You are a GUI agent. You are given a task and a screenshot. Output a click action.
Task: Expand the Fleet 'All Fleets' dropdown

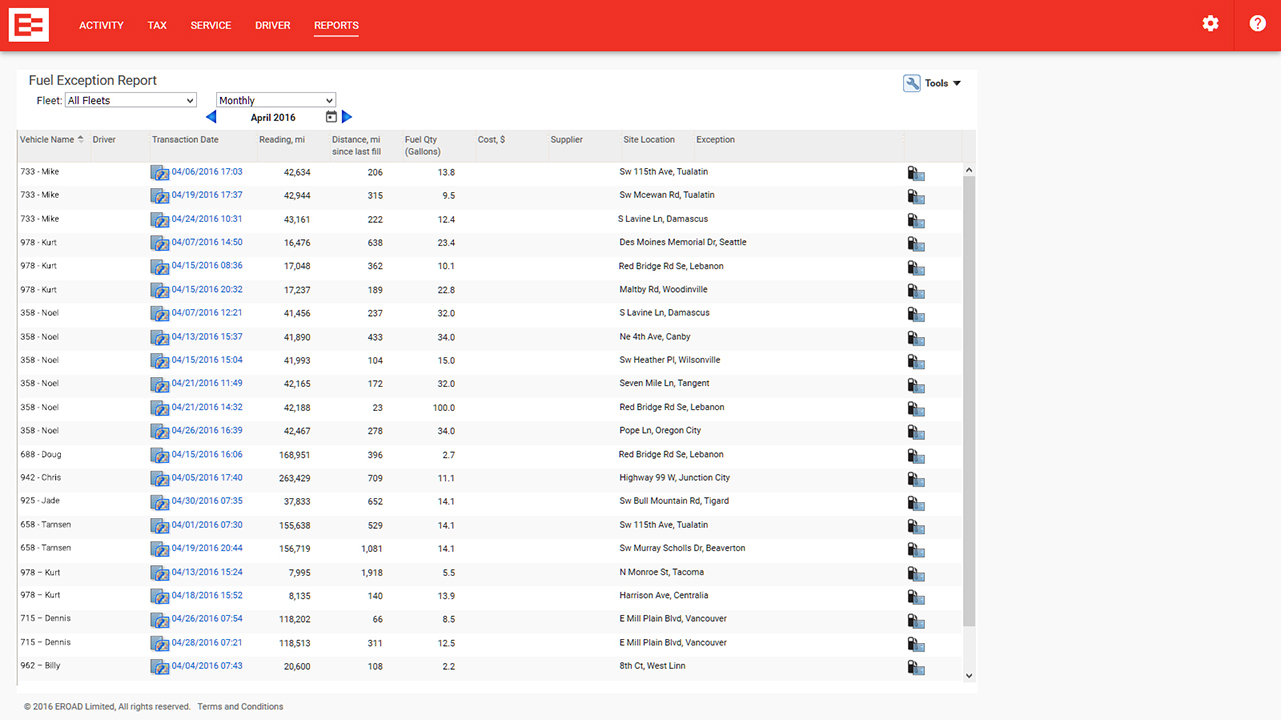click(131, 100)
